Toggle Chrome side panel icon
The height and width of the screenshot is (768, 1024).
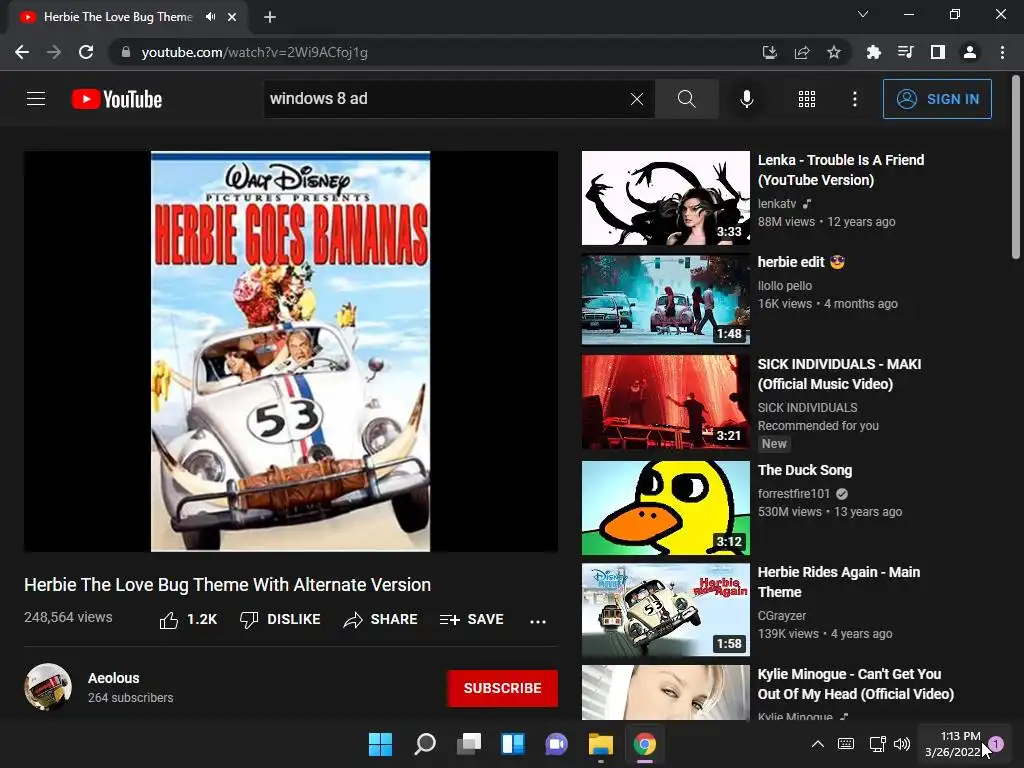point(938,52)
